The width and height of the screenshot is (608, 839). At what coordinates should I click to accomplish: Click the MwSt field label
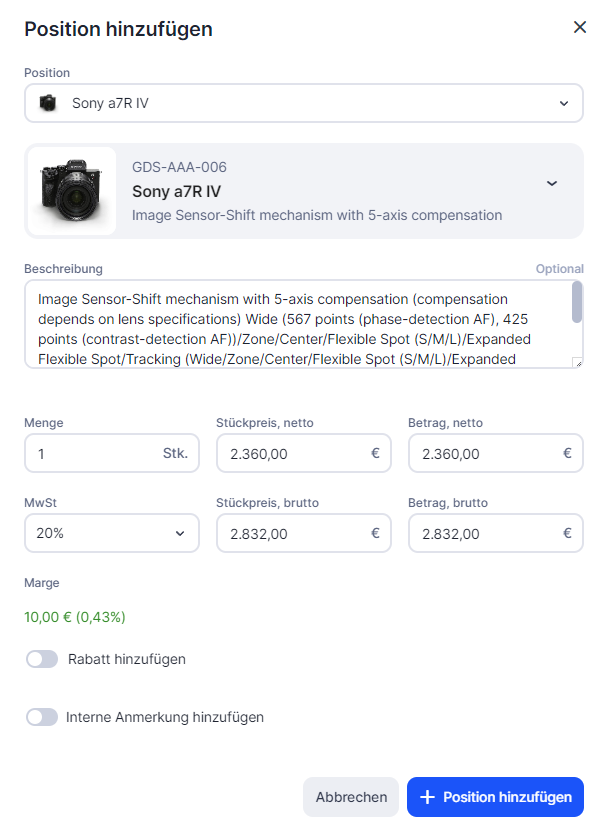[x=40, y=502]
